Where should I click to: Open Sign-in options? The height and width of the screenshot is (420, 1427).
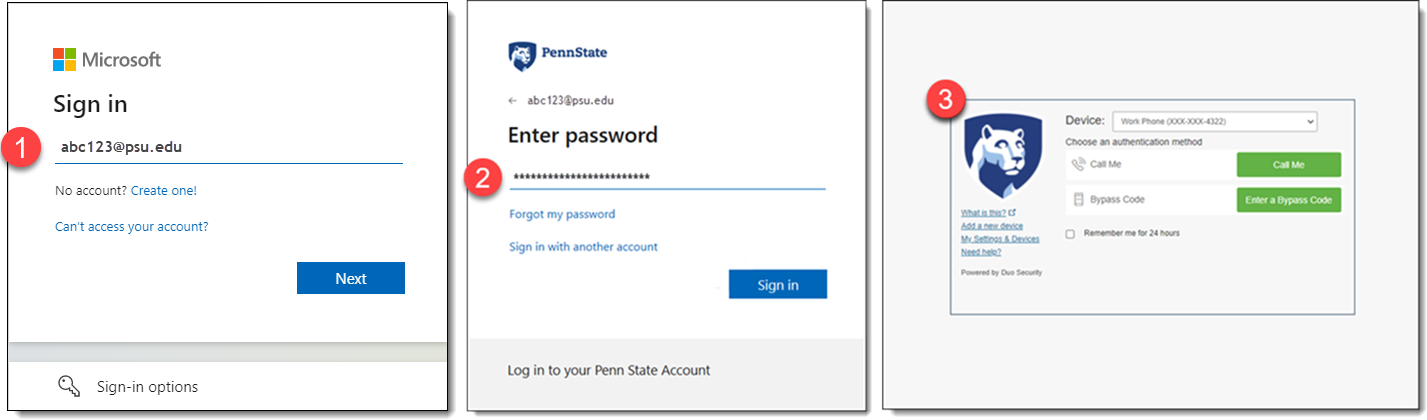(x=147, y=386)
